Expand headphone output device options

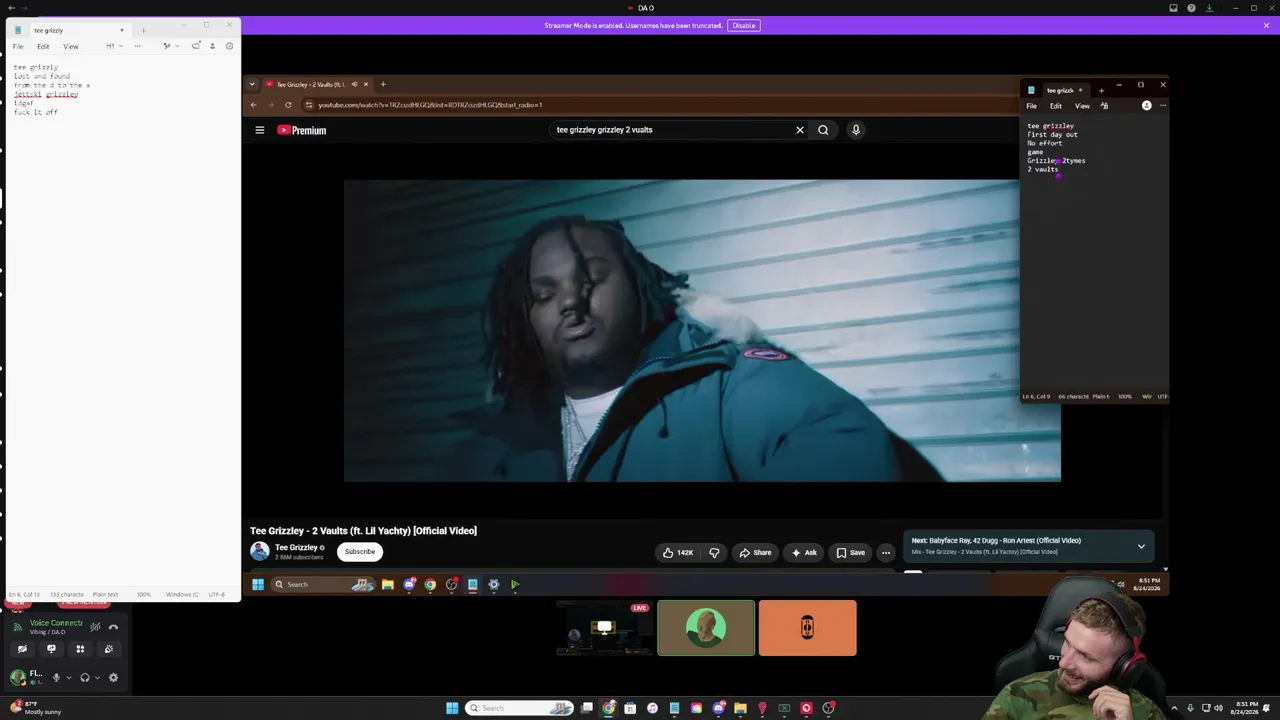pos(97,677)
